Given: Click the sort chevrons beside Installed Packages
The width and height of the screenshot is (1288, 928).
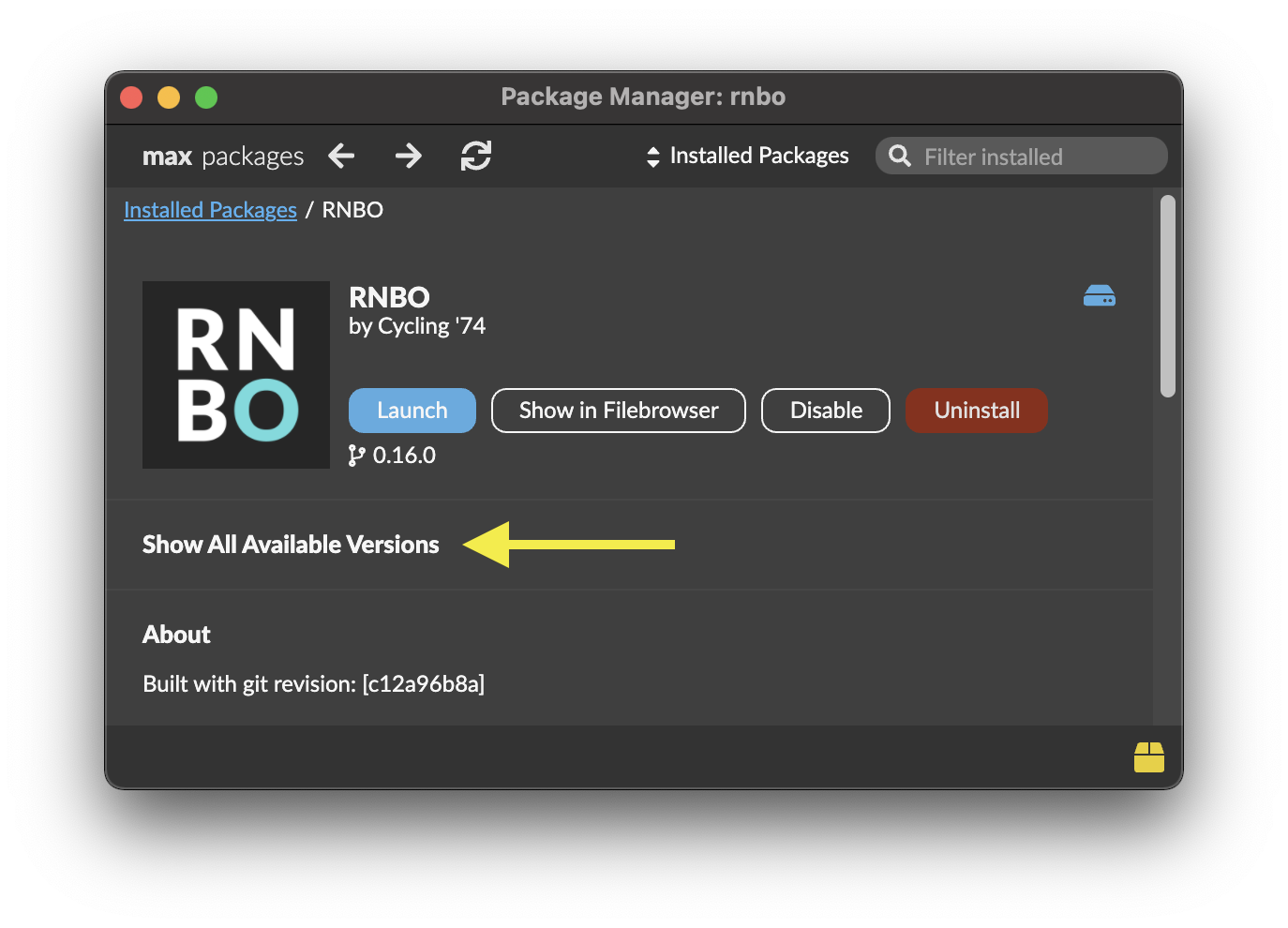Looking at the screenshot, I should tap(652, 156).
